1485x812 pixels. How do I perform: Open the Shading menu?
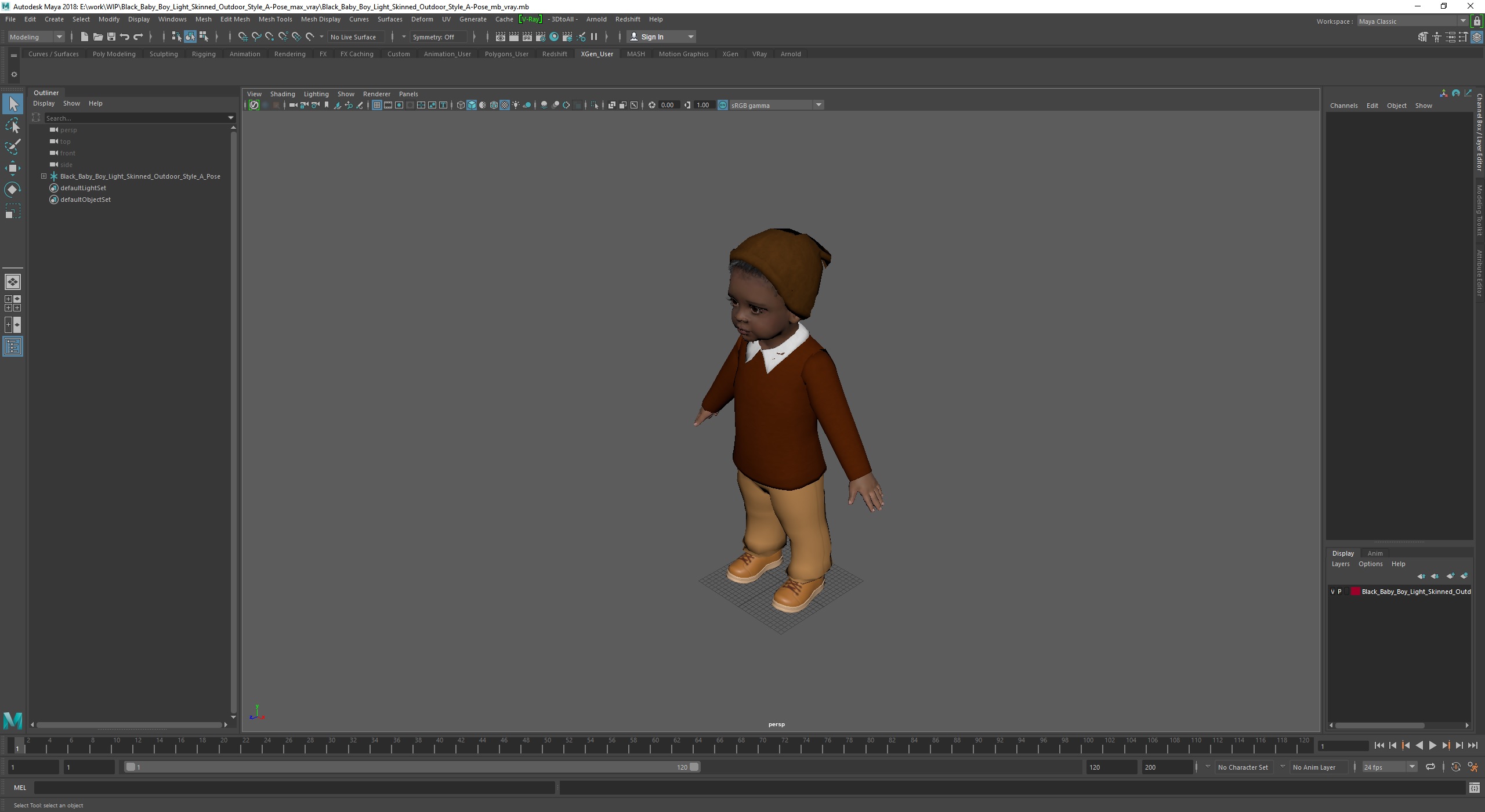pos(282,93)
